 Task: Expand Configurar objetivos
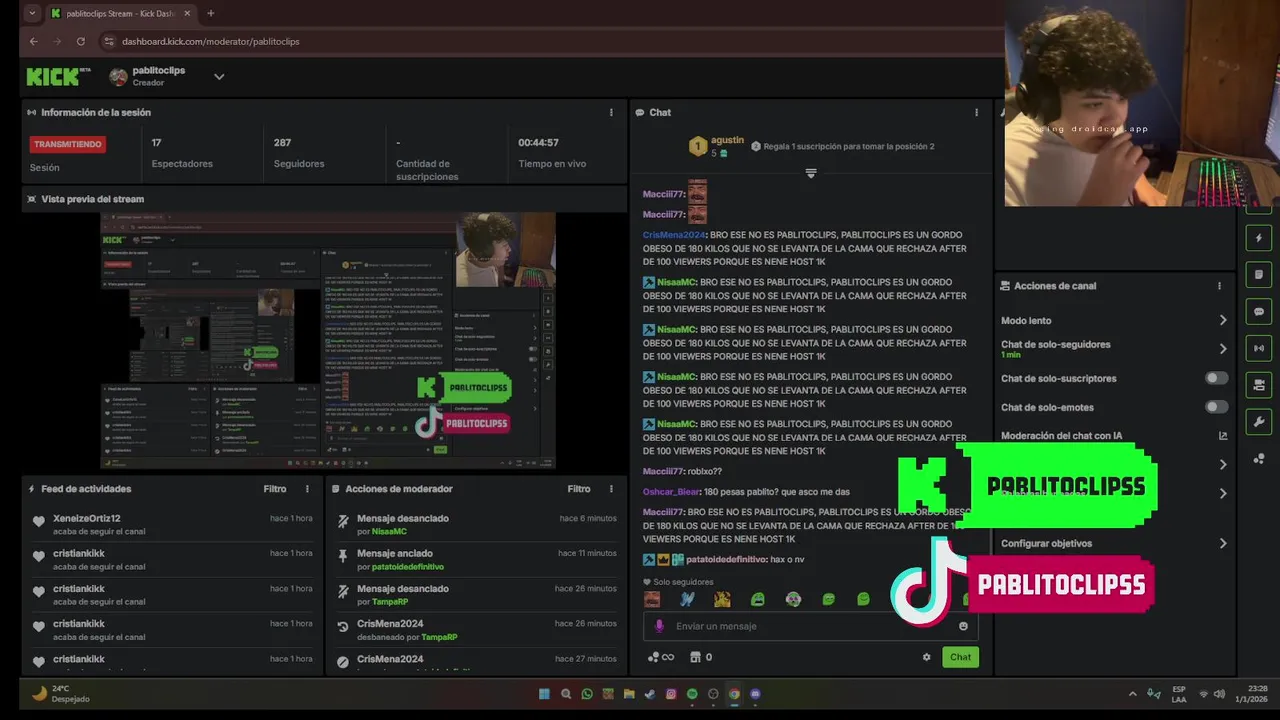click(1222, 544)
